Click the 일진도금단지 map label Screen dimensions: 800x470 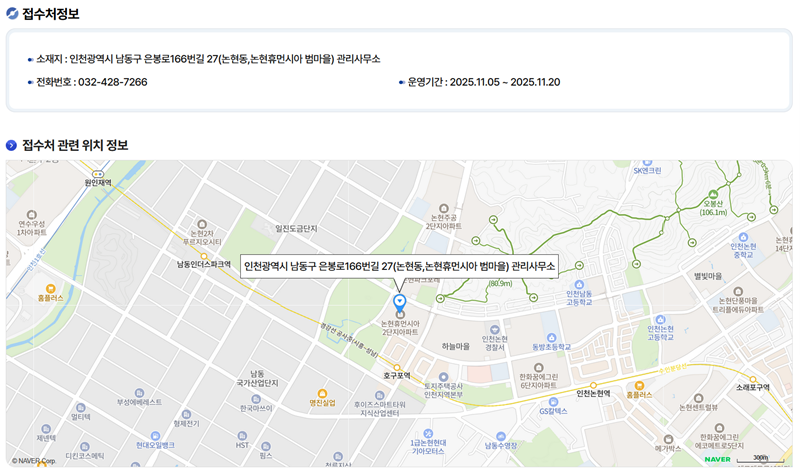(x=296, y=229)
